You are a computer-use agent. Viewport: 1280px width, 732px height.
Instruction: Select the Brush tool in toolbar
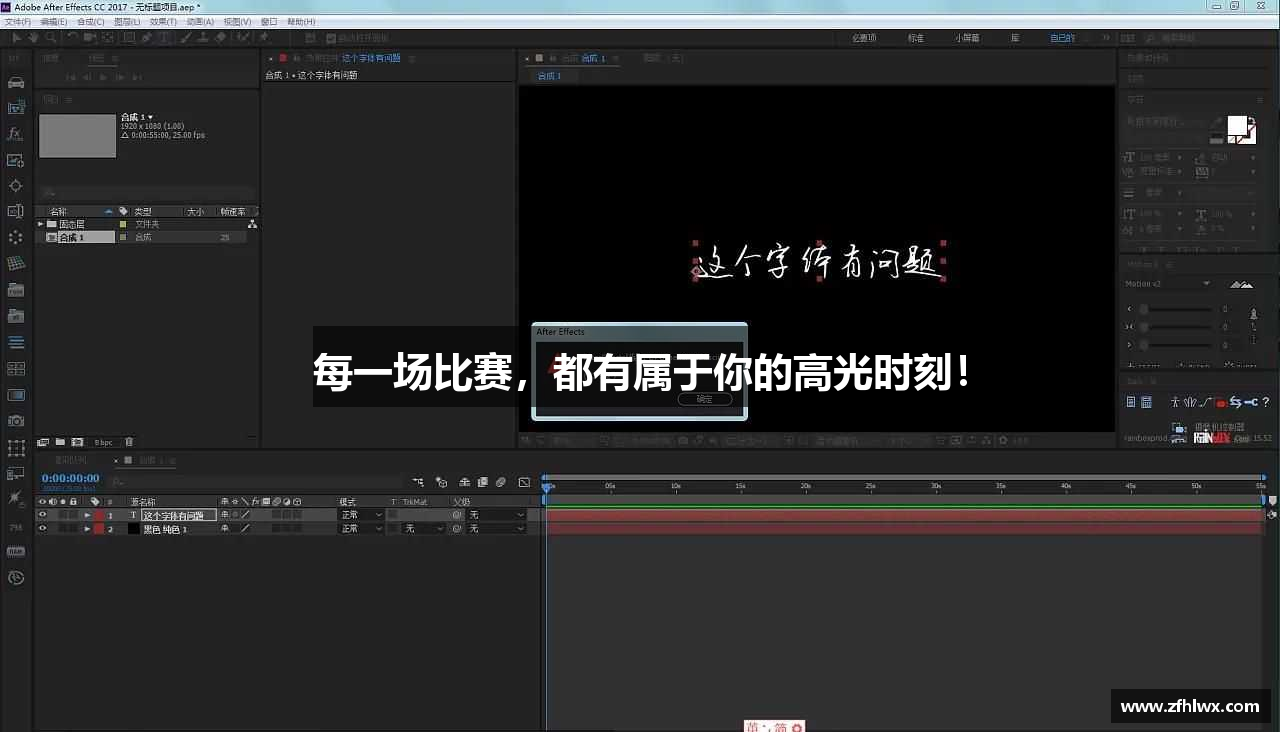(187, 38)
